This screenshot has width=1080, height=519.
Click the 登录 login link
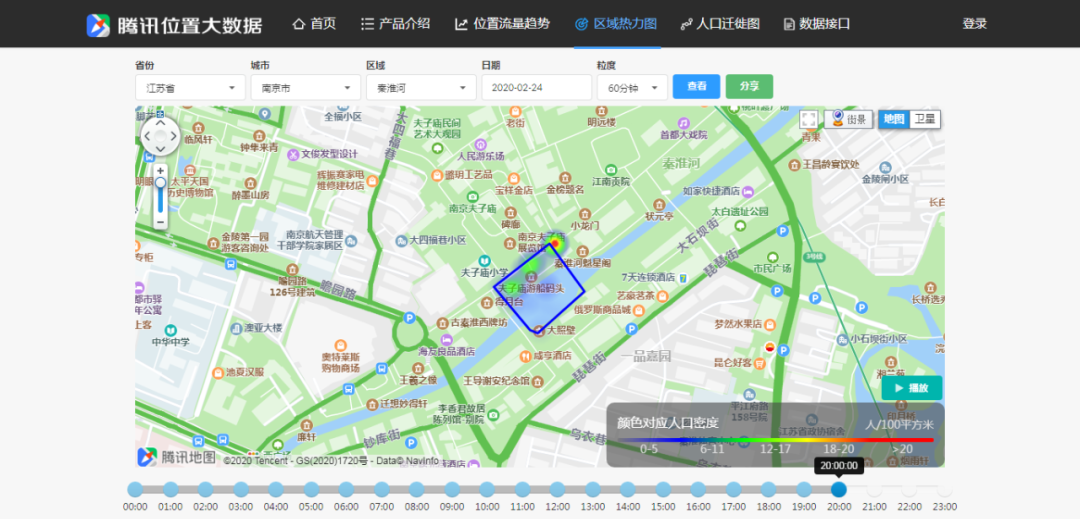point(974,24)
